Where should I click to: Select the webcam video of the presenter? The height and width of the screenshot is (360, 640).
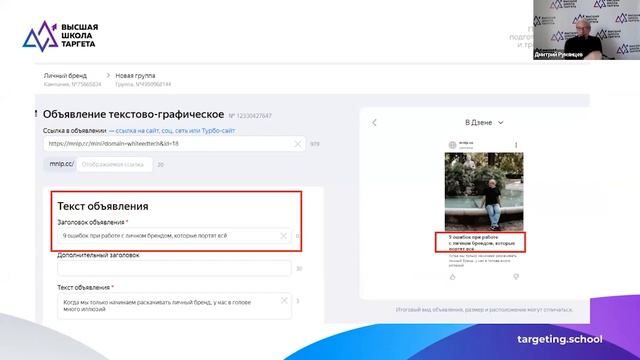click(x=587, y=30)
